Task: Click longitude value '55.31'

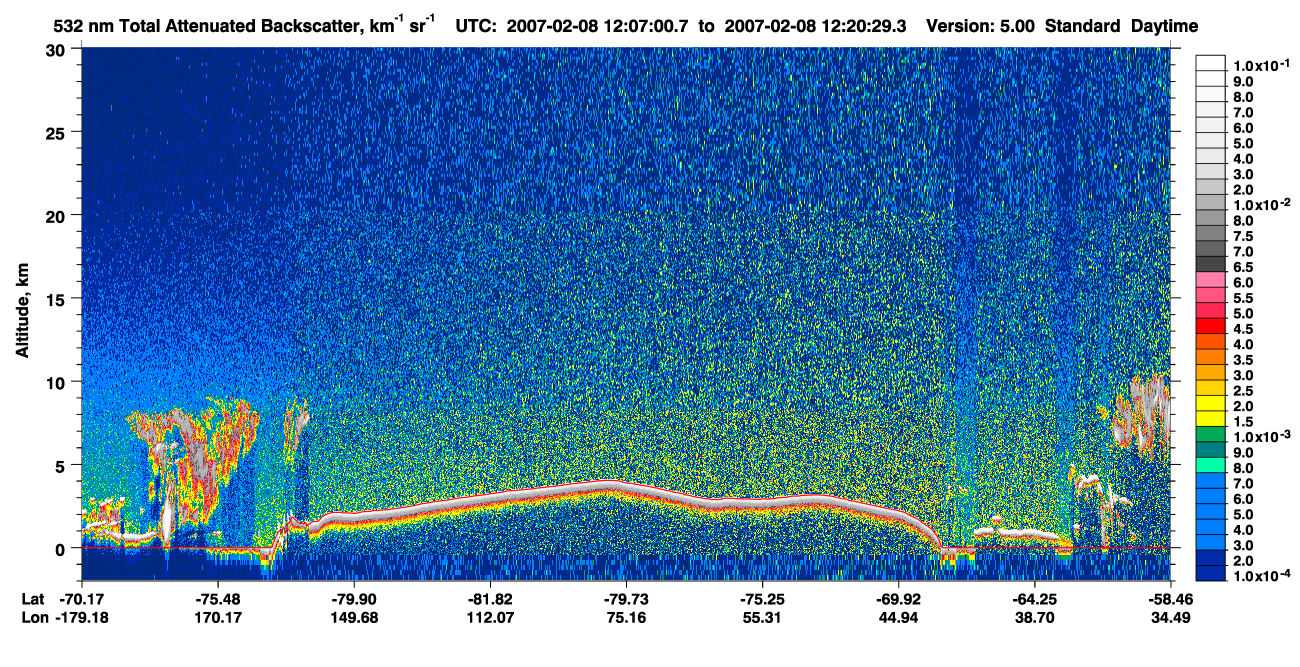Action: pyautogui.click(x=761, y=617)
